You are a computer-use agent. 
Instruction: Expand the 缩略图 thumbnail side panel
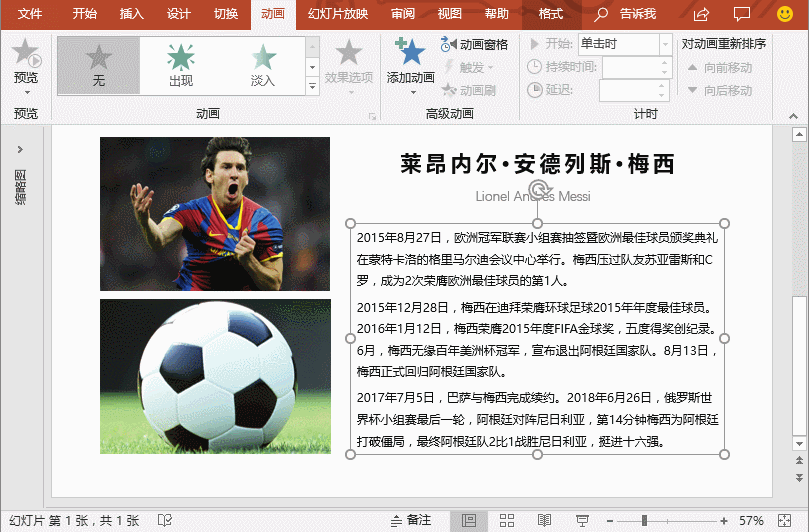[x=20, y=148]
